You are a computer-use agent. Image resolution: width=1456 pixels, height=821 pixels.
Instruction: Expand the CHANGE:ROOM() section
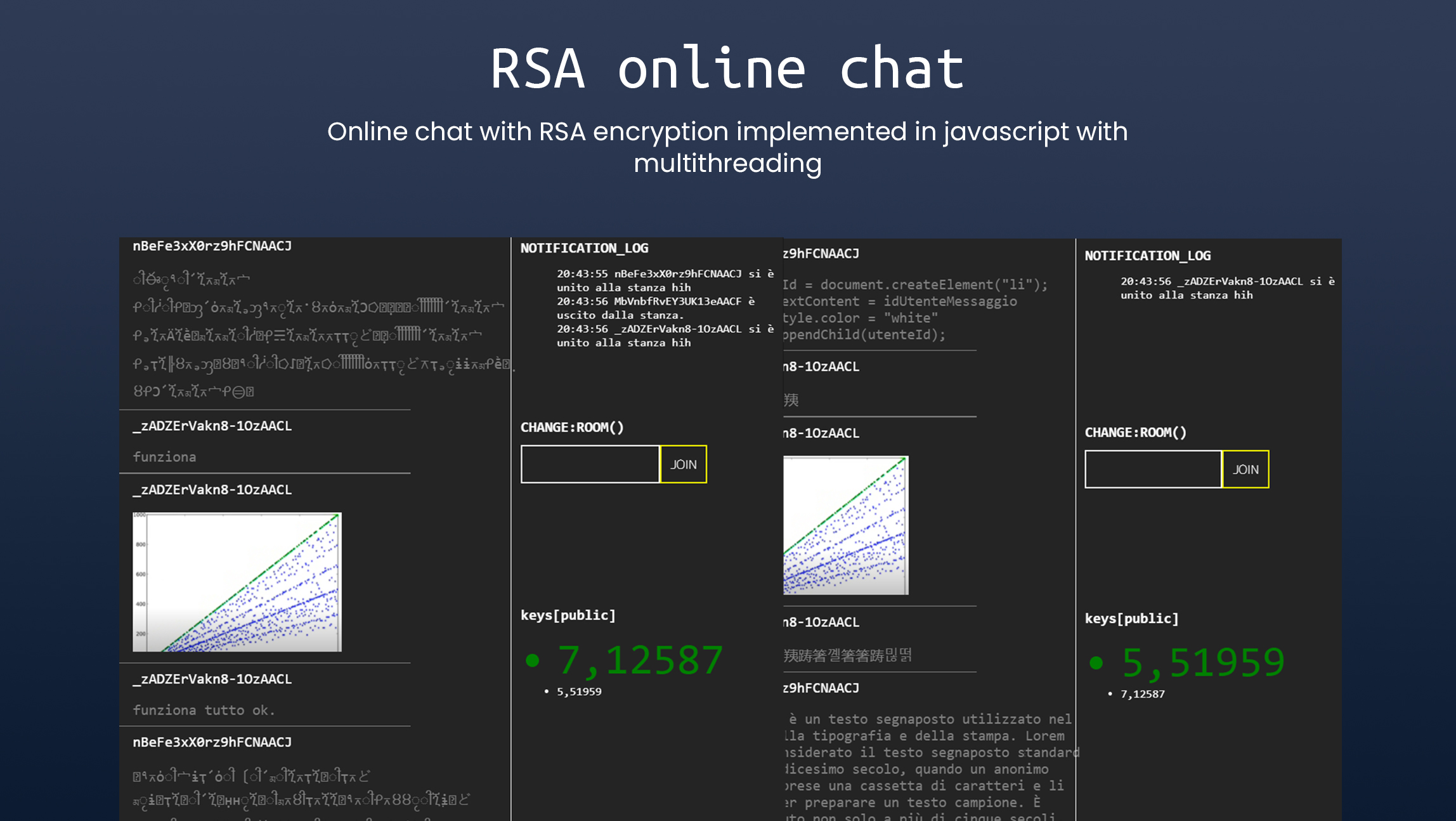(x=572, y=427)
